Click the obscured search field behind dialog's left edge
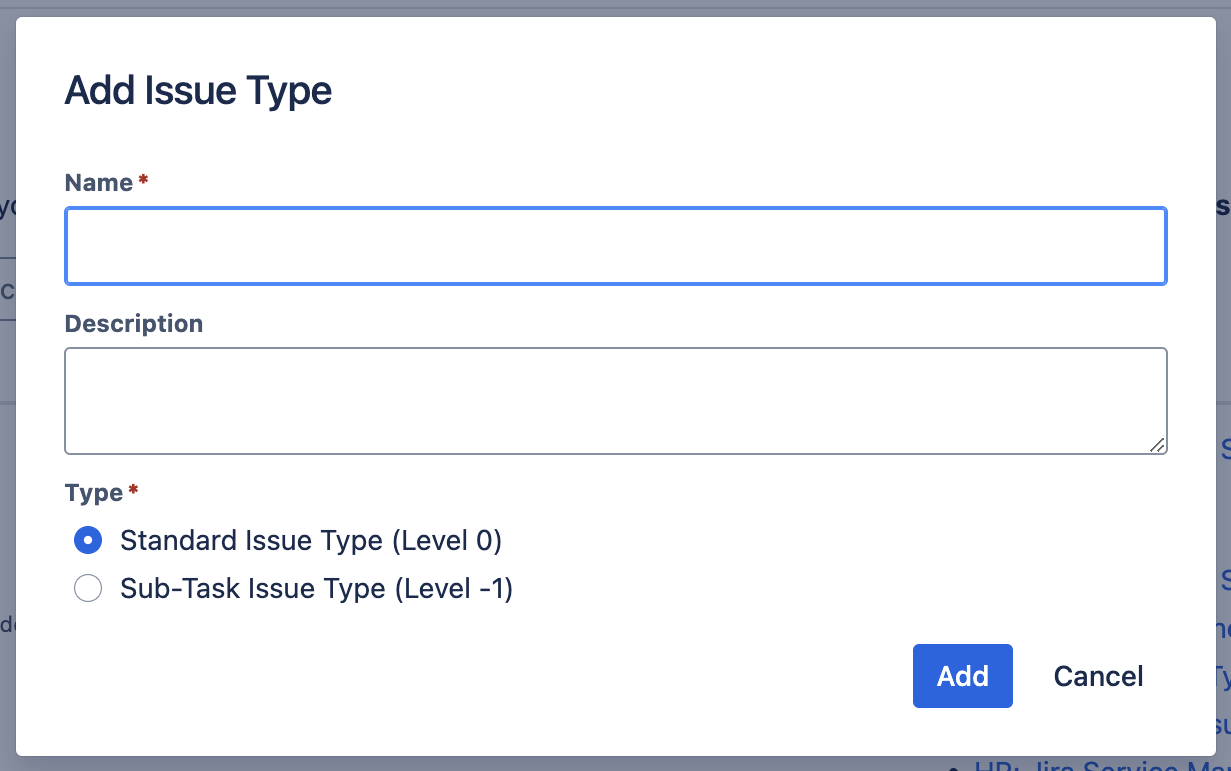The width and height of the screenshot is (1231, 771). click(7, 291)
